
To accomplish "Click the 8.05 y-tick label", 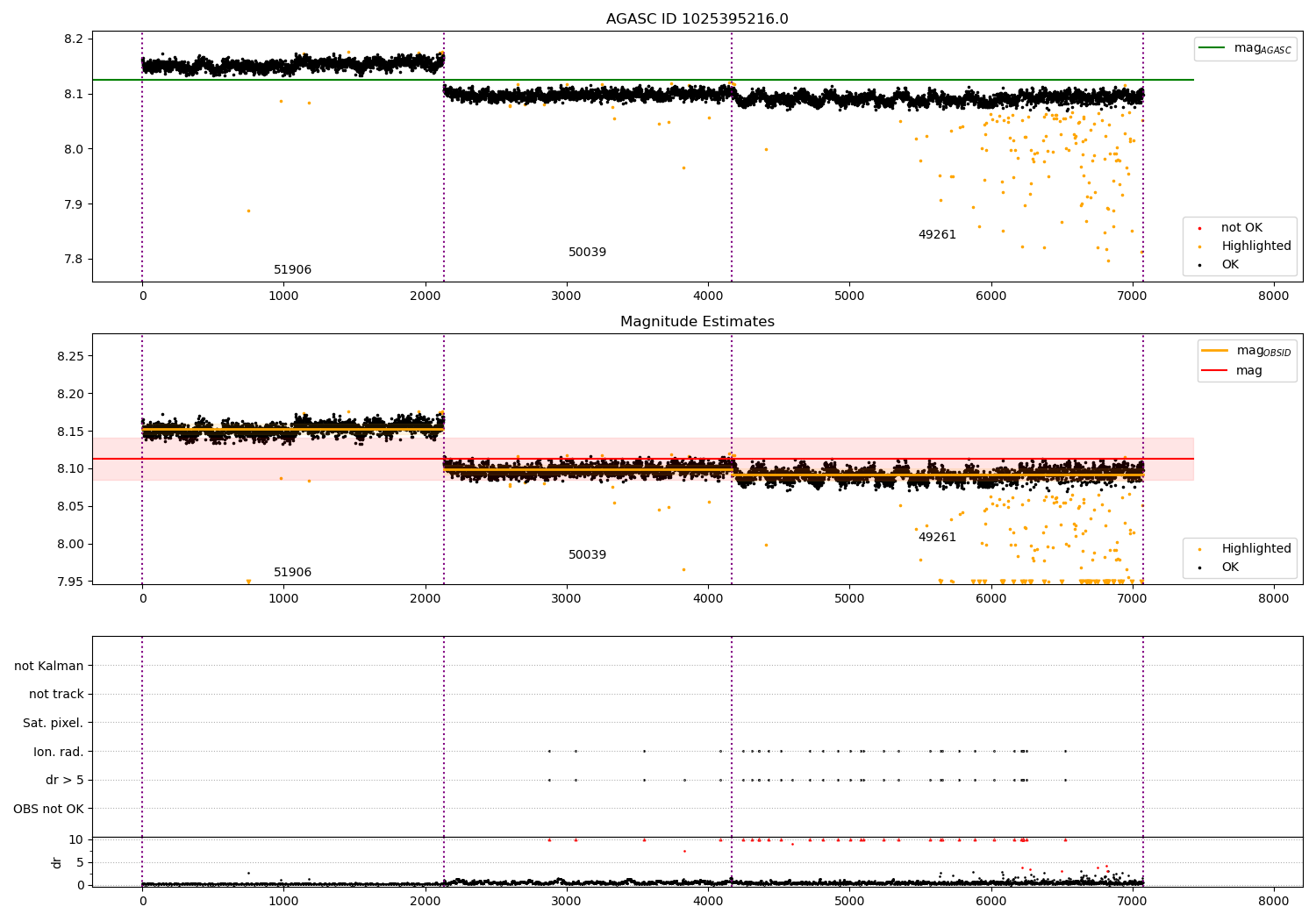I will tap(70, 507).
